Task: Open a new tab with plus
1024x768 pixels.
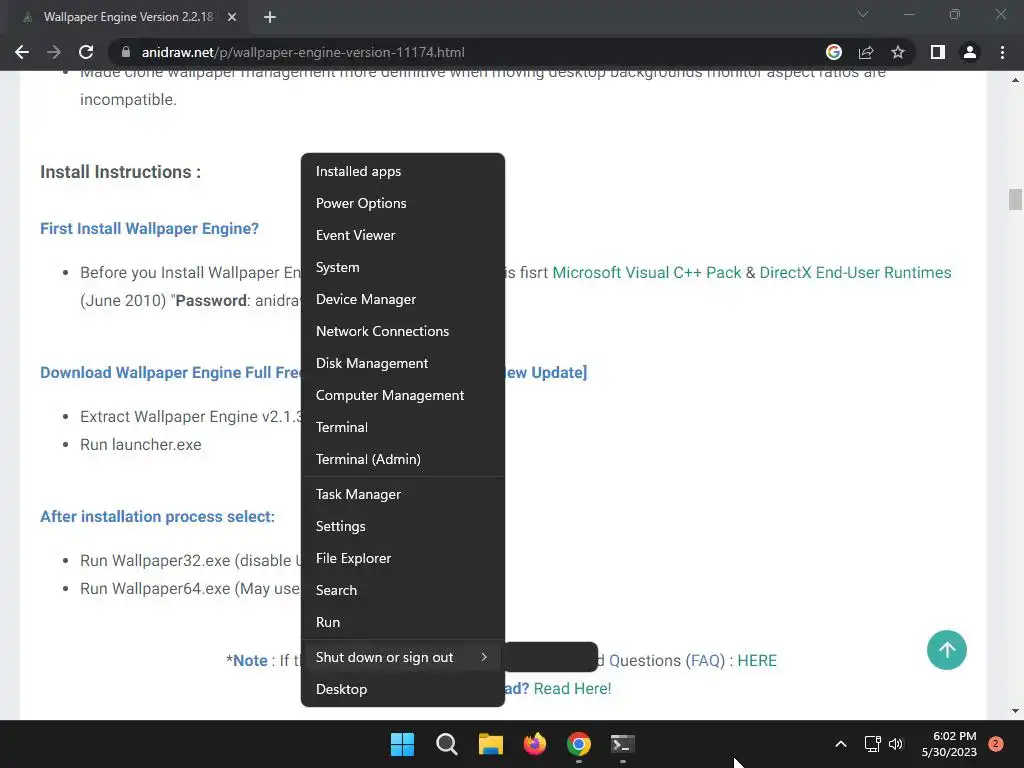Action: pyautogui.click(x=270, y=18)
